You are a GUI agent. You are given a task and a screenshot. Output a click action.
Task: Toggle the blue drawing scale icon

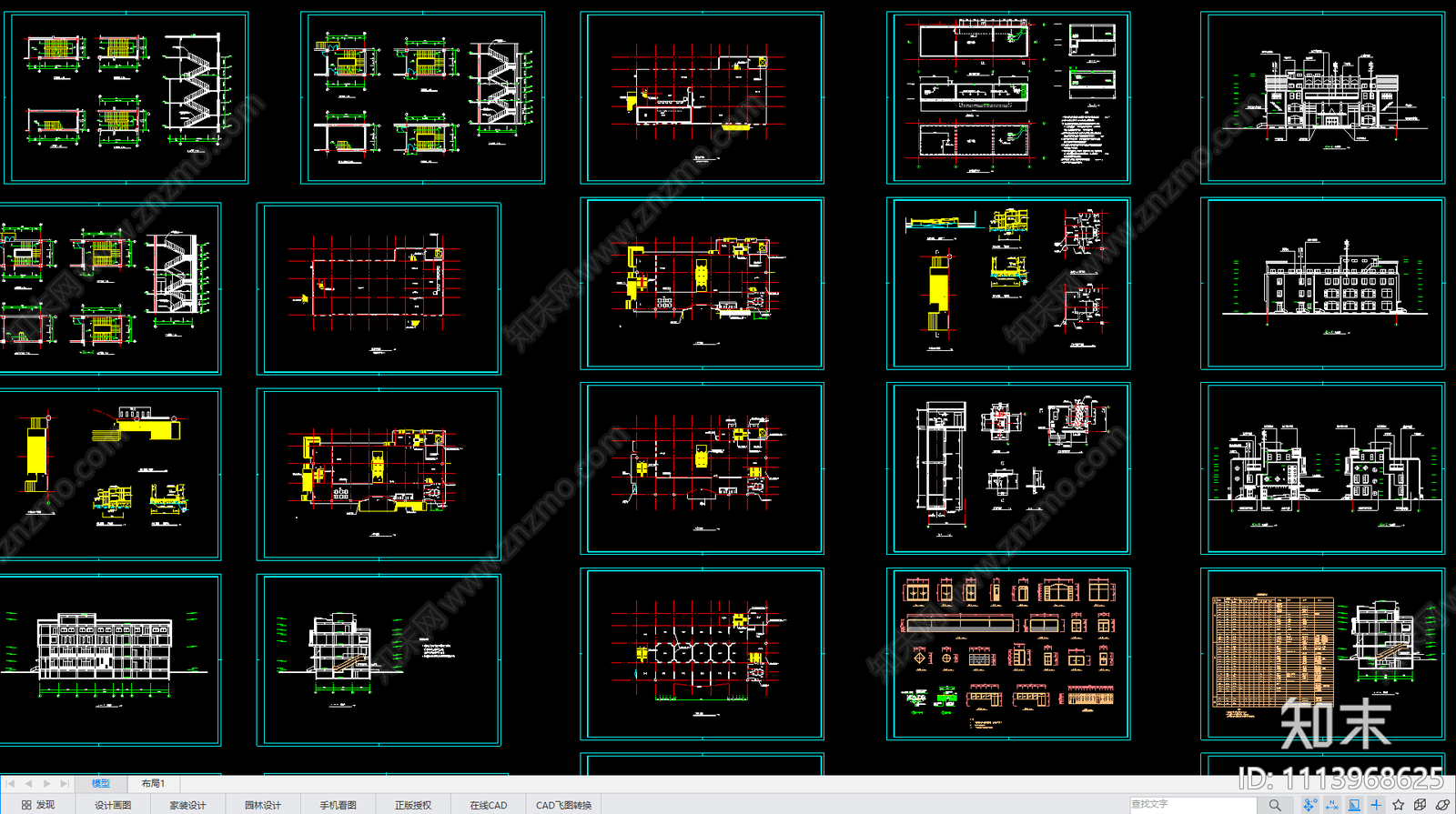pyautogui.click(x=1354, y=805)
